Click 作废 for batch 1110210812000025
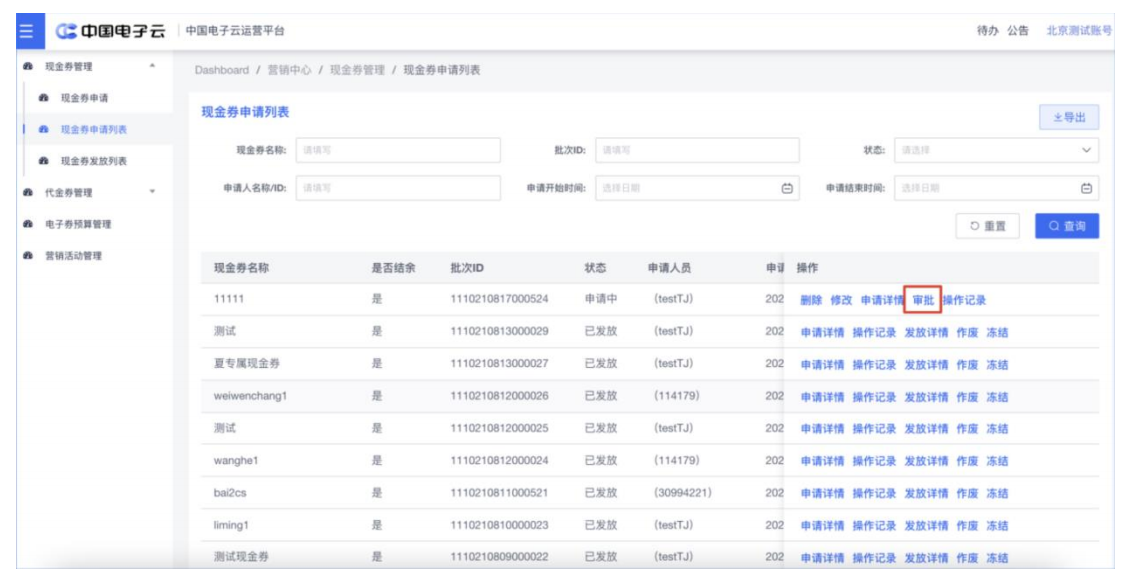The width and height of the screenshot is (1126, 577). pos(967,429)
